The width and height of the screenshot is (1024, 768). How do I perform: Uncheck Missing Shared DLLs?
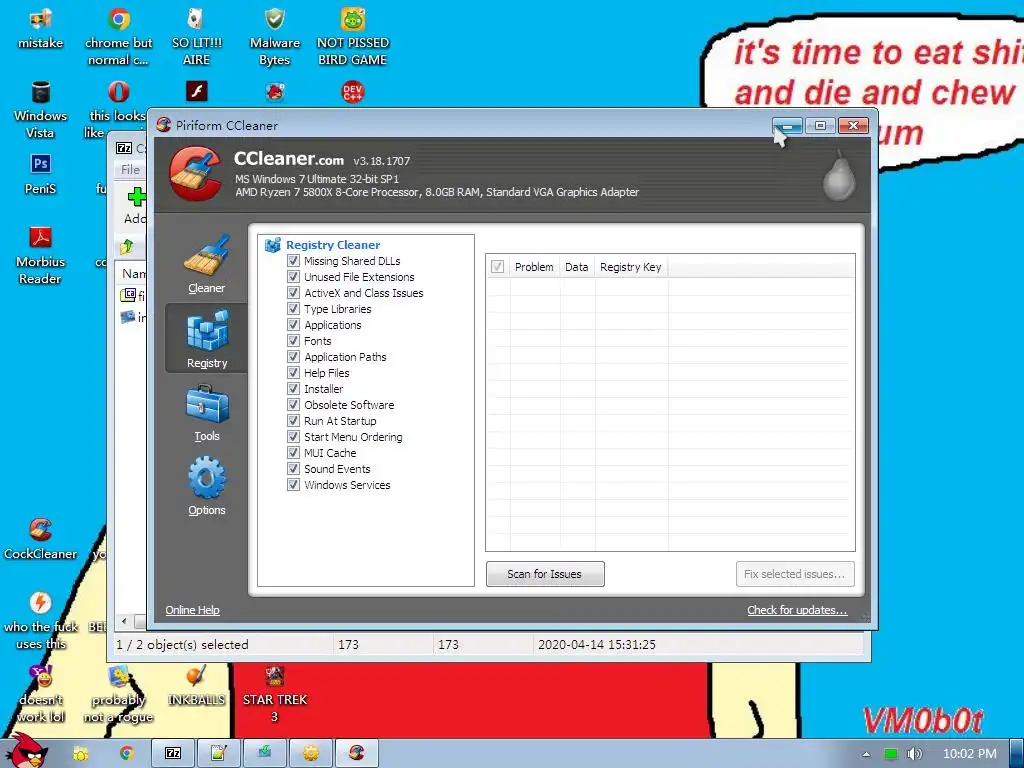(293, 261)
